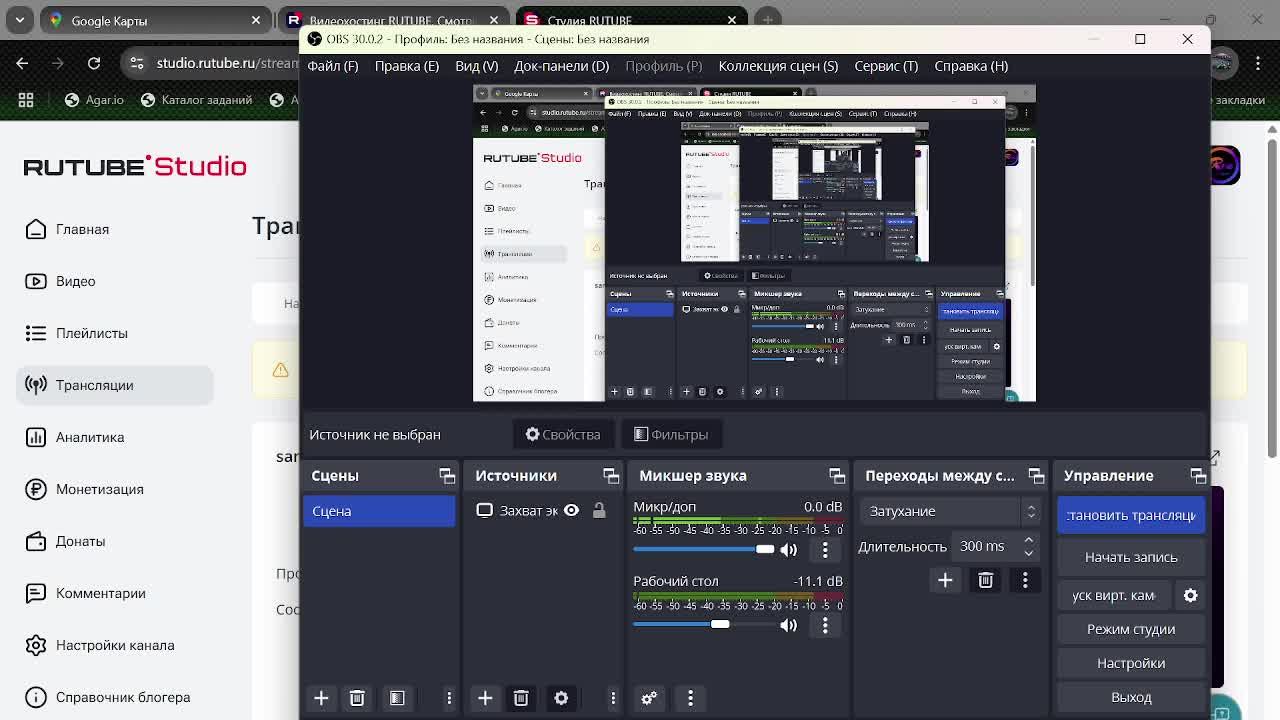The height and width of the screenshot is (720, 1280).
Task: Open the browser apps grid in bookmarks bar
Action: point(26,100)
